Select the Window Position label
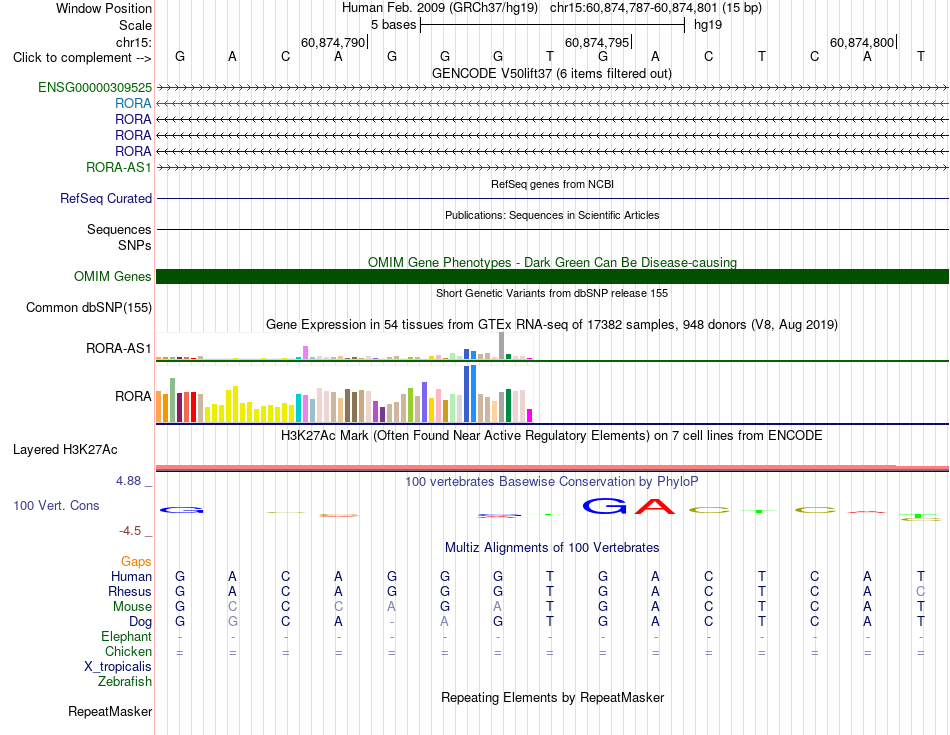Image resolution: width=950 pixels, height=735 pixels. click(x=104, y=8)
